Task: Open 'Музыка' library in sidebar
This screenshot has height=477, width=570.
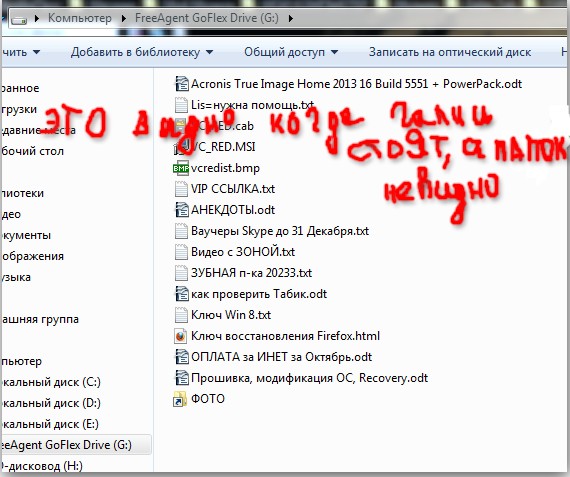Action: tap(16, 277)
